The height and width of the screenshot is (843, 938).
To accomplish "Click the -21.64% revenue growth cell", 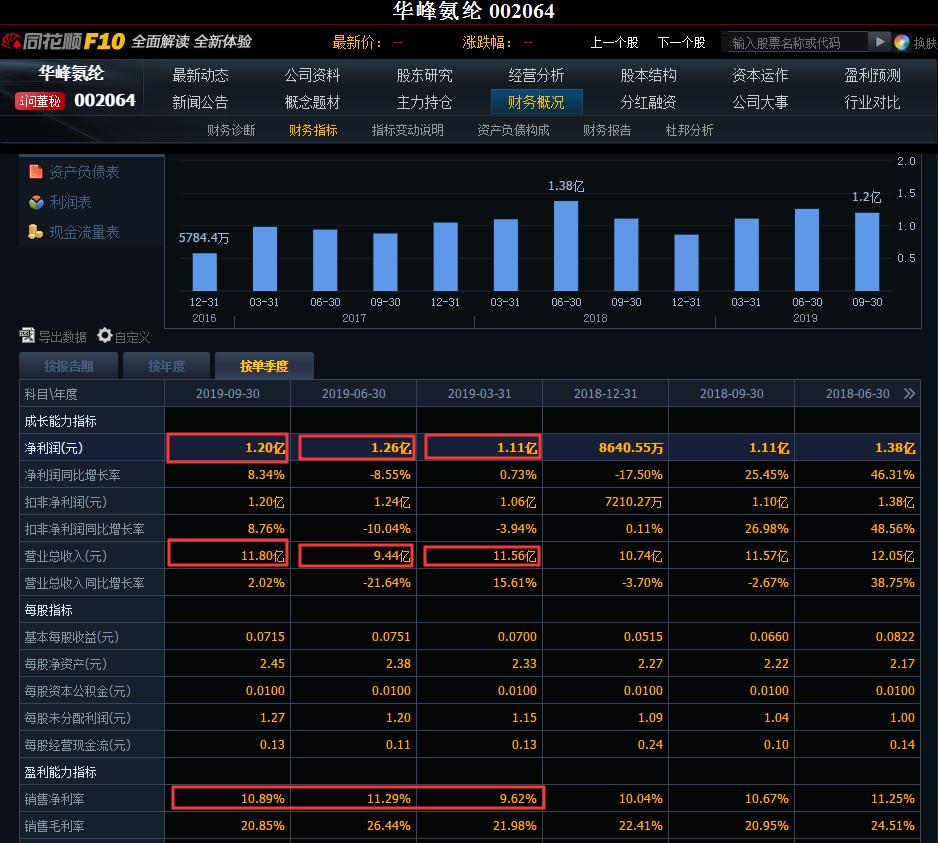I will point(386,583).
